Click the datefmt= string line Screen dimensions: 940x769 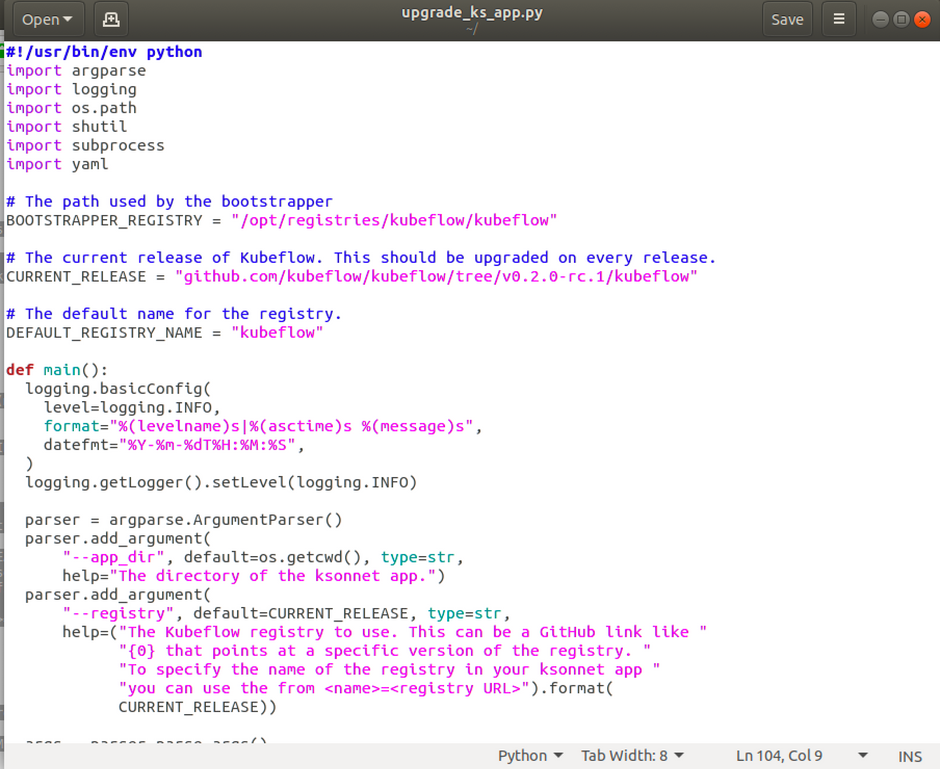coord(174,445)
